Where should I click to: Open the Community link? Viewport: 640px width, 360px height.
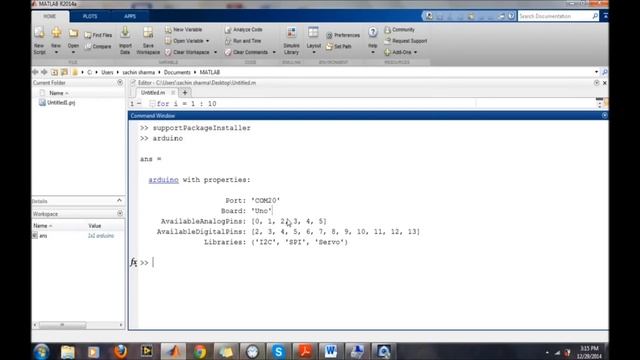(x=399, y=30)
